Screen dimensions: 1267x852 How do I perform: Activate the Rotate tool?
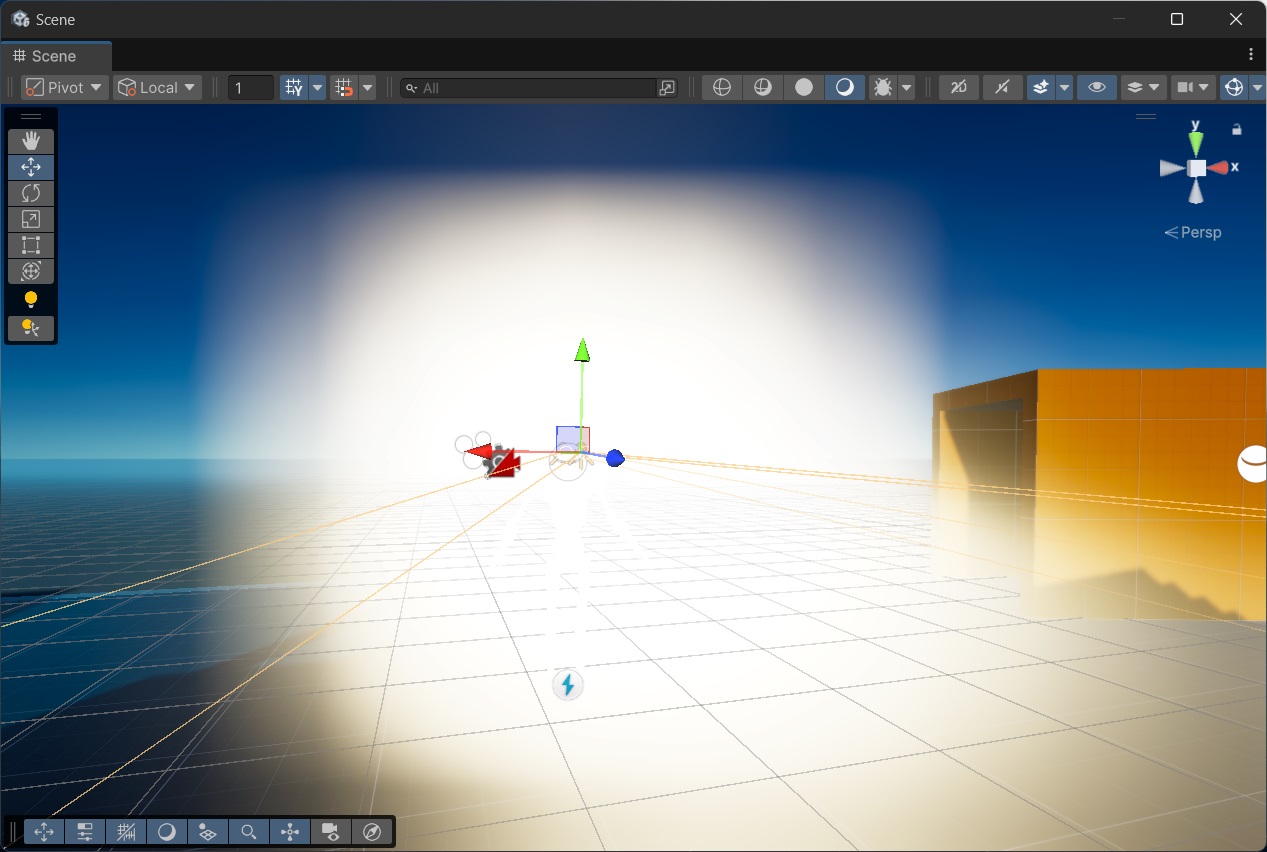pos(30,193)
